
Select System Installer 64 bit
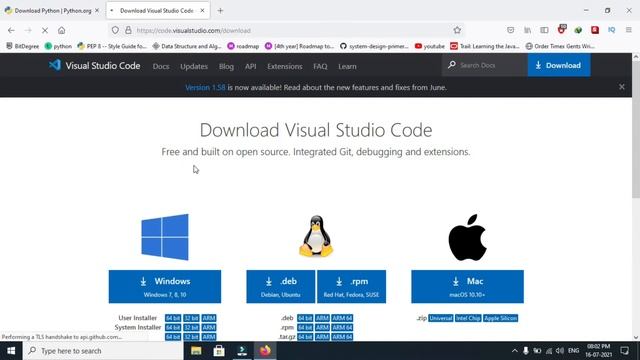[x=173, y=327]
